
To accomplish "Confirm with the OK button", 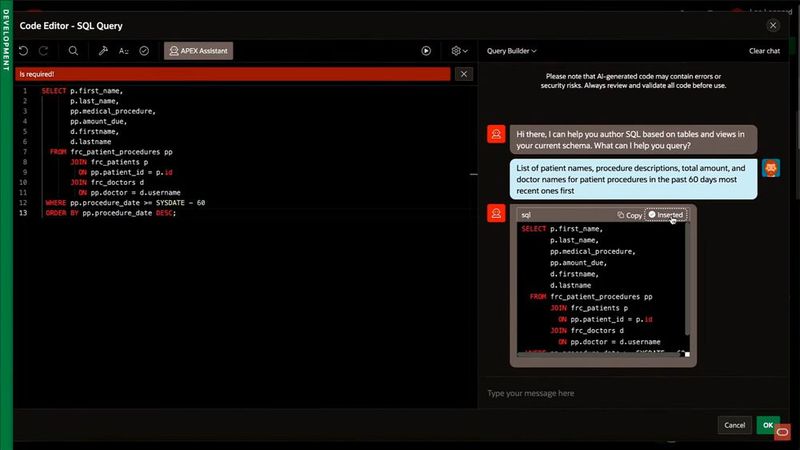I will tap(767, 424).
